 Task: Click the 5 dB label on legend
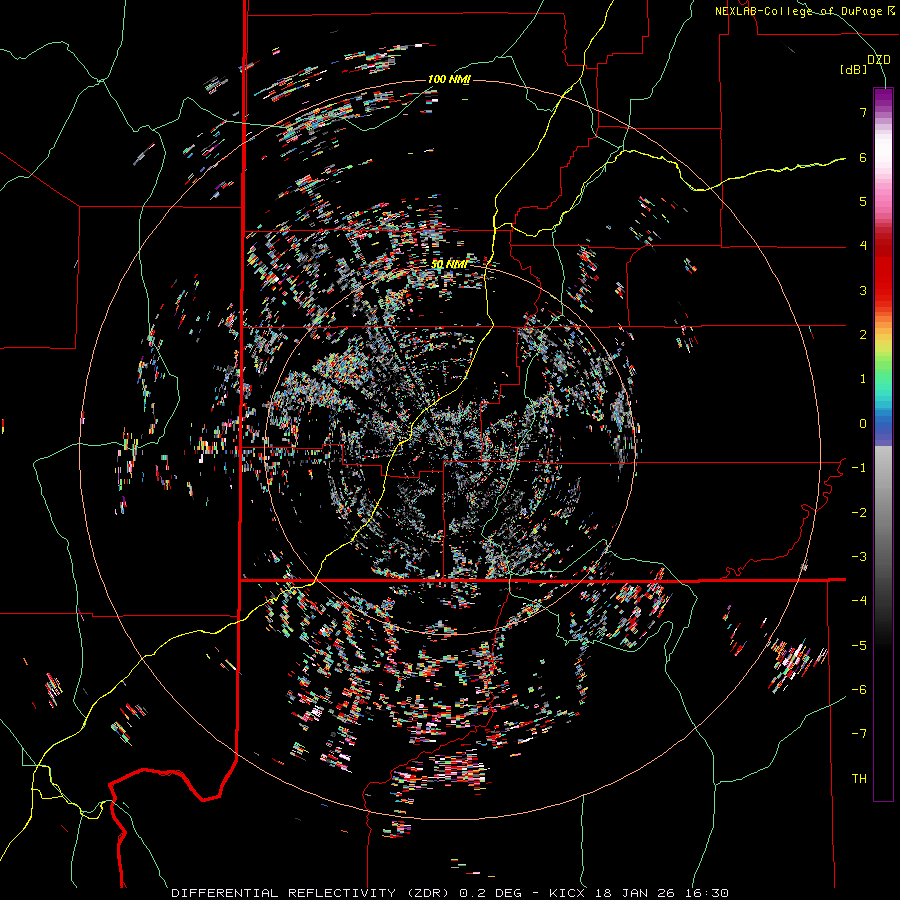pos(863,201)
